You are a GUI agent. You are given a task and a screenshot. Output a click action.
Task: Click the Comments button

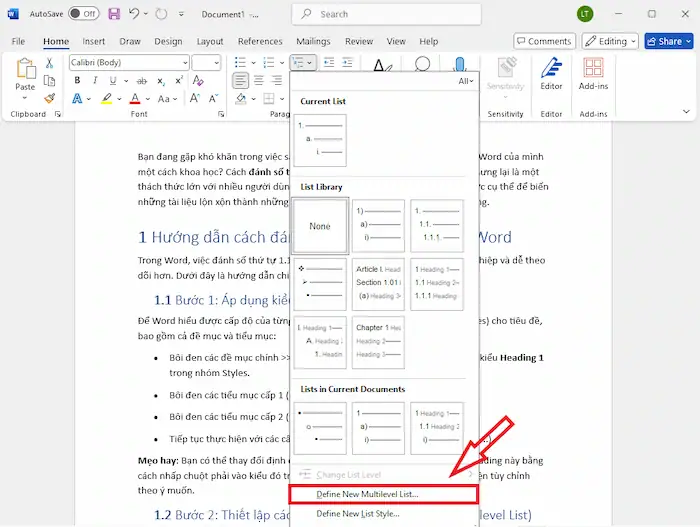[x=544, y=41]
